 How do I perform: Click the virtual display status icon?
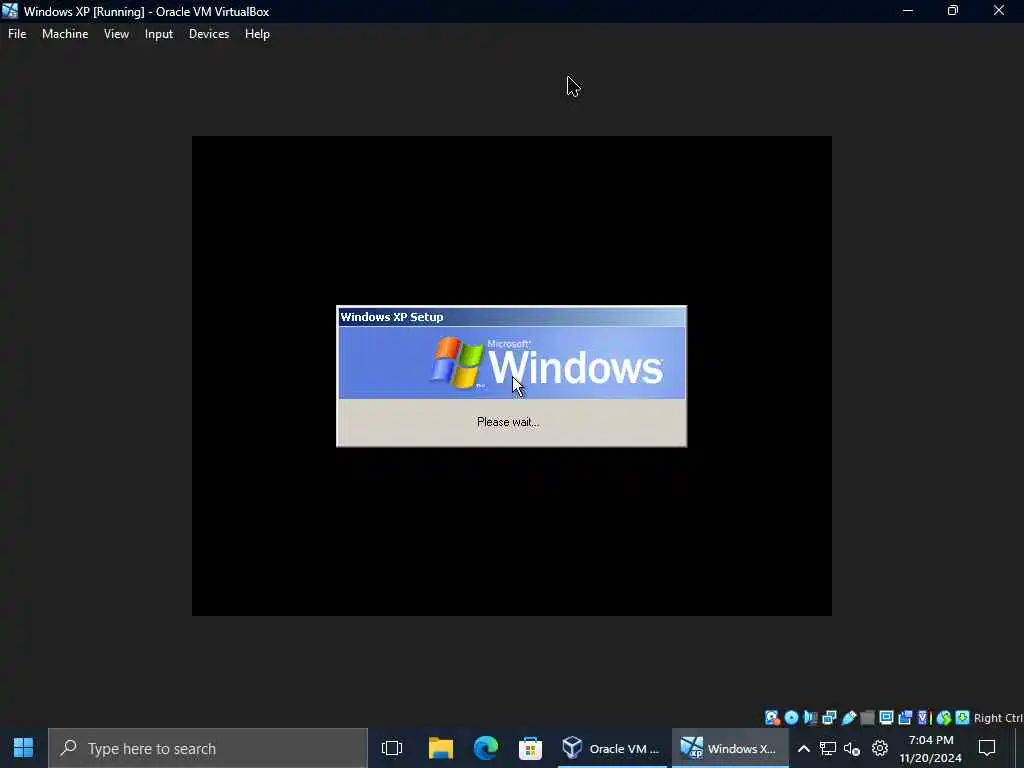(x=886, y=718)
